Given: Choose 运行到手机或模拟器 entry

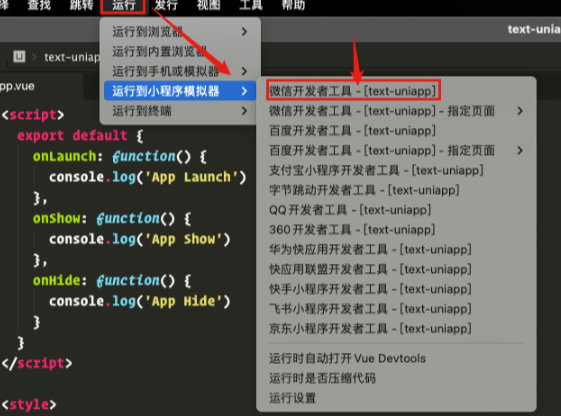Looking at the screenshot, I should [x=180, y=71].
